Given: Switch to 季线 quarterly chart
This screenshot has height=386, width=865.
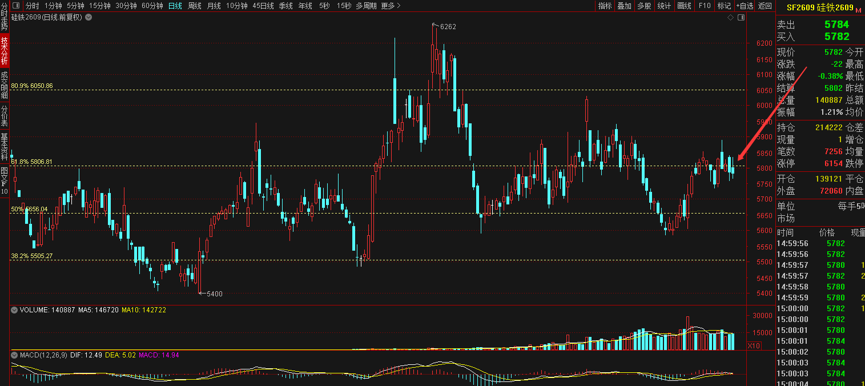Looking at the screenshot, I should coord(285,6).
